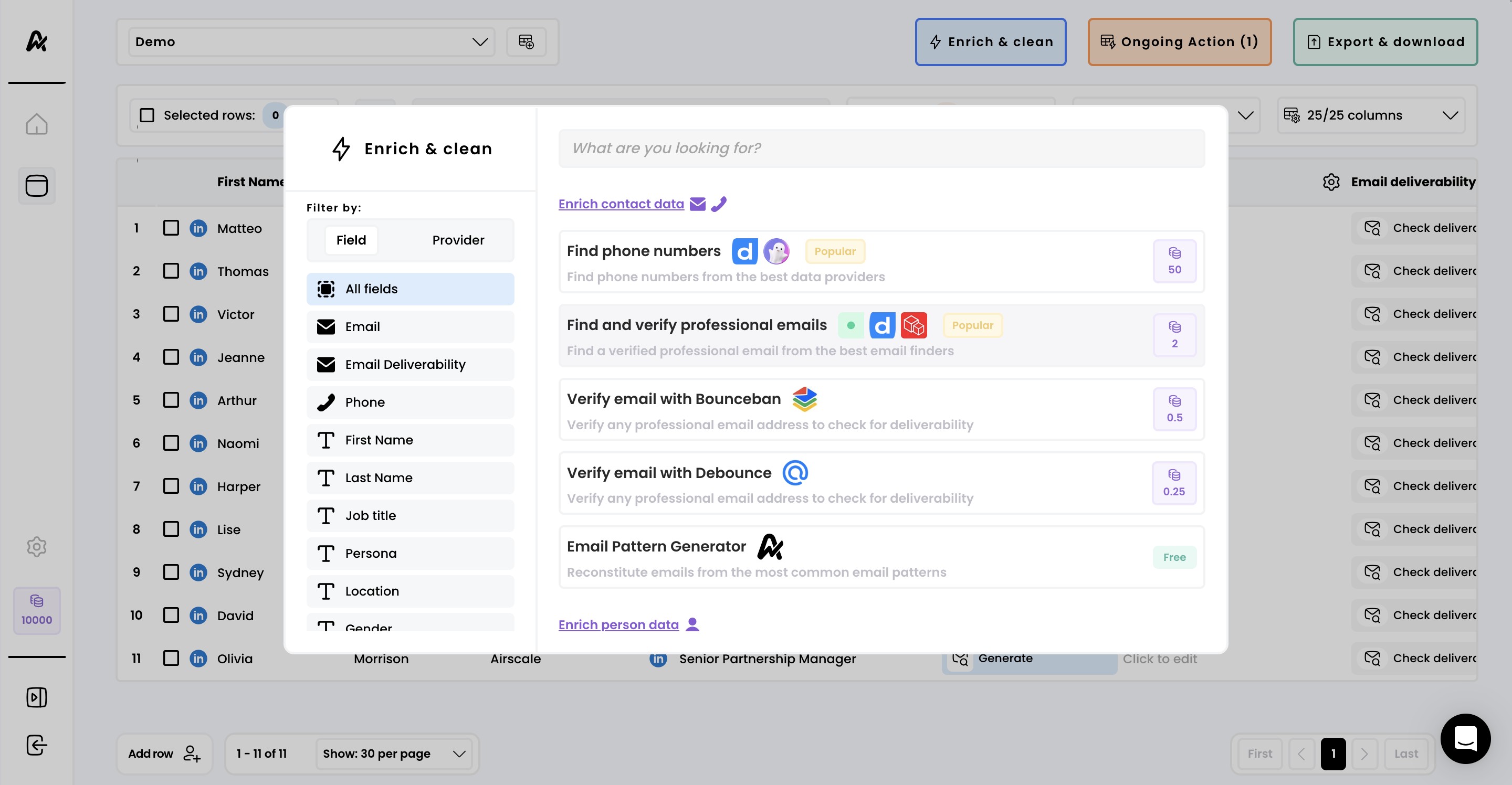Click the home icon in the sidebar
Viewport: 1512px width, 785px height.
point(36,124)
